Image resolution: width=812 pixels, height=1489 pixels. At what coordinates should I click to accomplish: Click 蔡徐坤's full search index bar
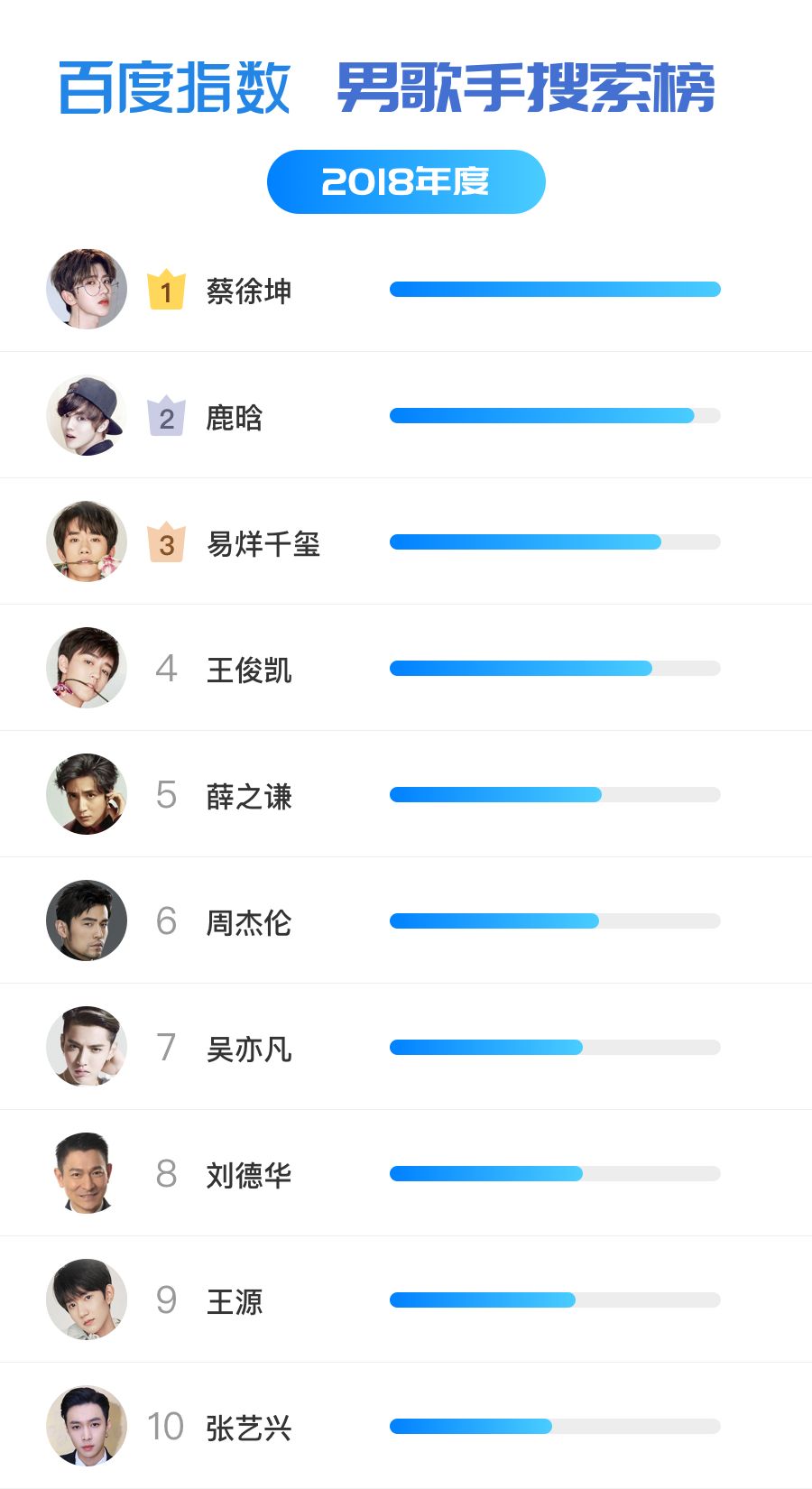point(555,290)
